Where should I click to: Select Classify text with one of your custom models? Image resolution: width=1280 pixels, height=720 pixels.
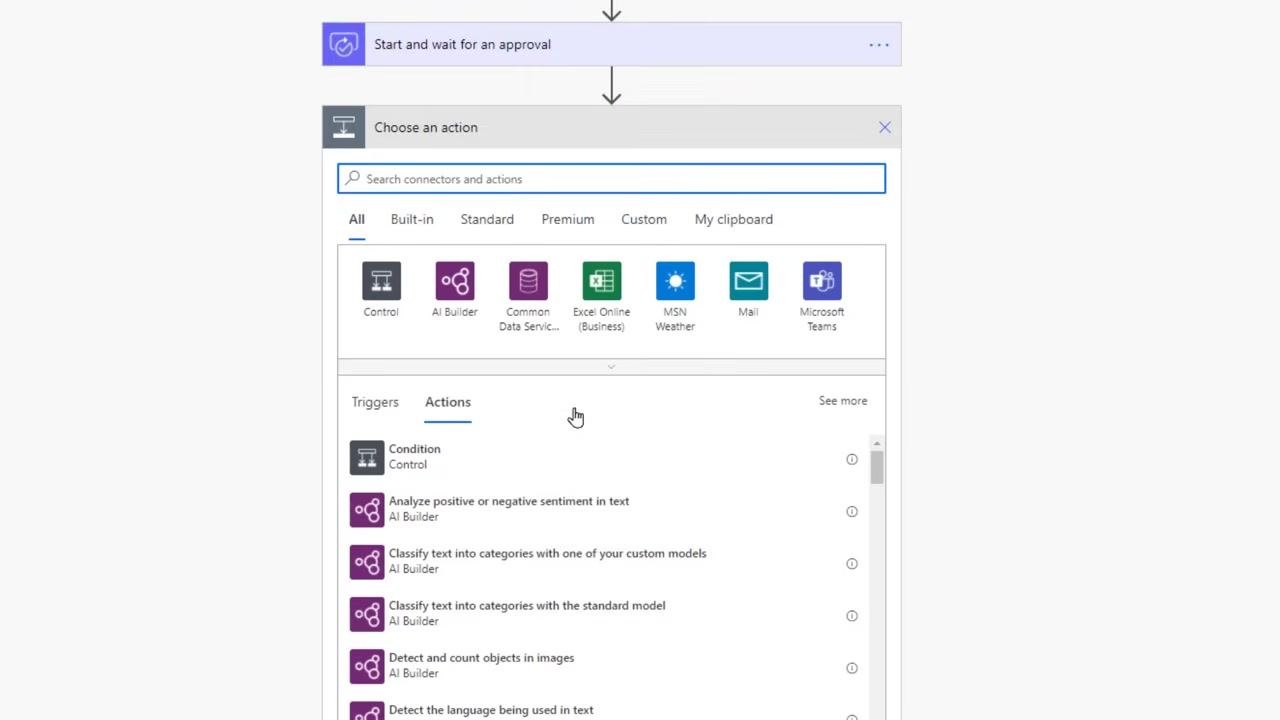pos(547,553)
